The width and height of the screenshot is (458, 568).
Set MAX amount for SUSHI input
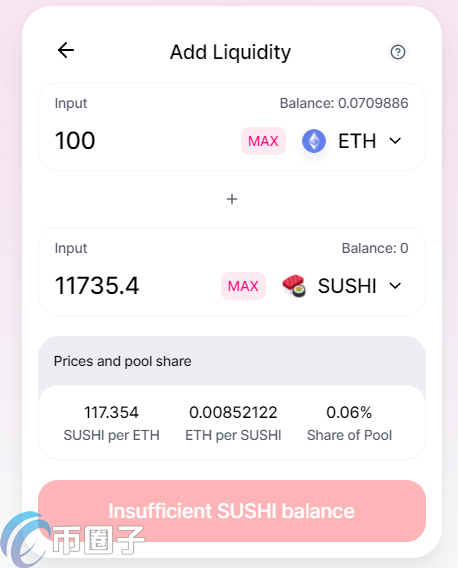pyautogui.click(x=243, y=286)
